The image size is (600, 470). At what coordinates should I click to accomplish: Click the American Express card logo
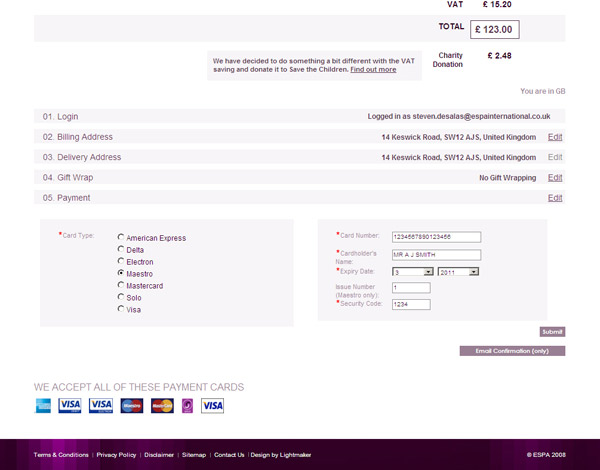pos(43,406)
